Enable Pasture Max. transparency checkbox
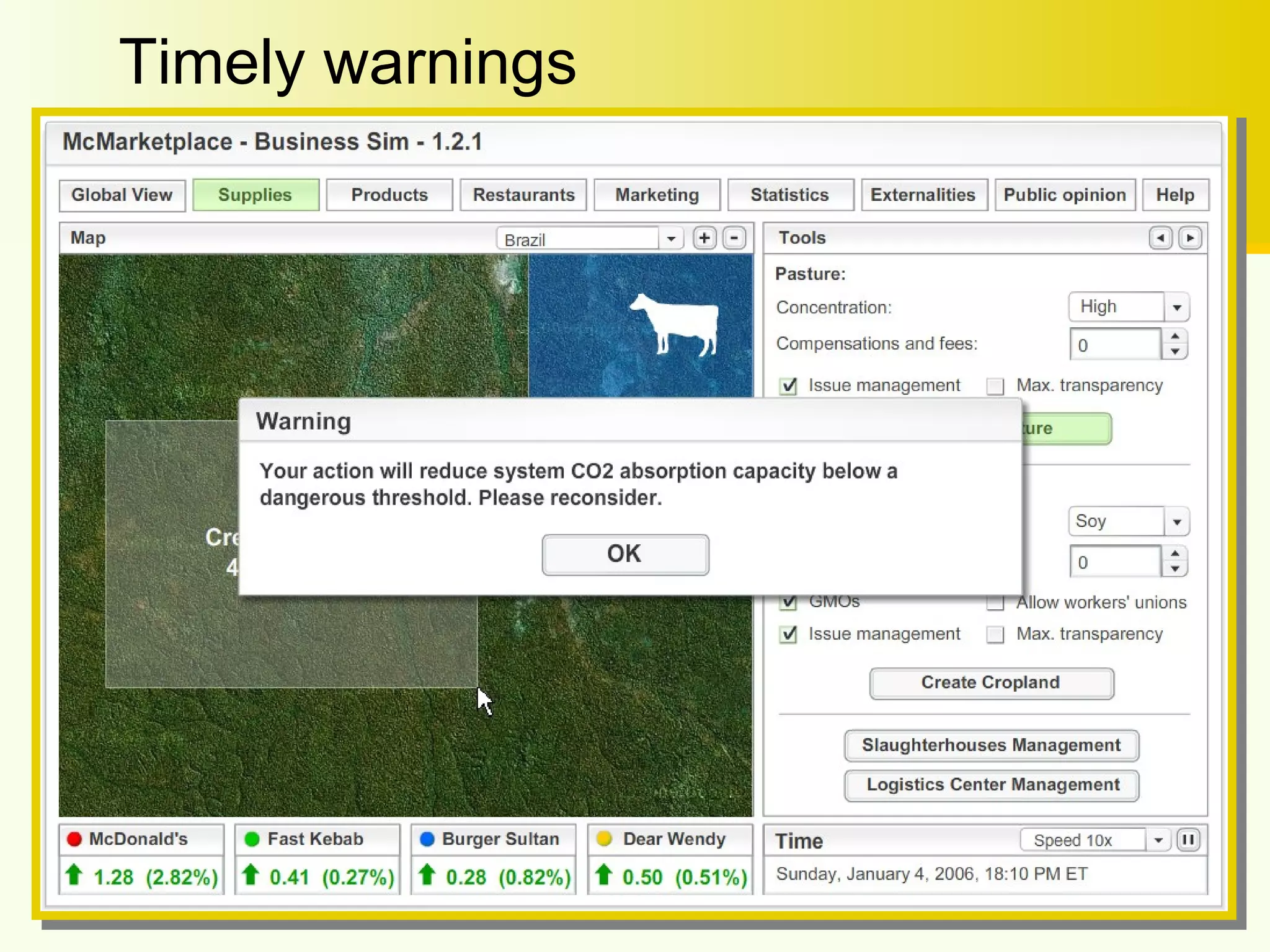This screenshot has width=1270, height=952. 995,386
